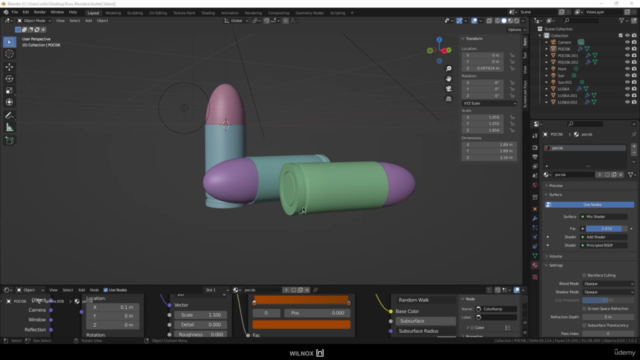
Task: Select the Transform tool in the viewport toolbar
Action: click(x=9, y=102)
